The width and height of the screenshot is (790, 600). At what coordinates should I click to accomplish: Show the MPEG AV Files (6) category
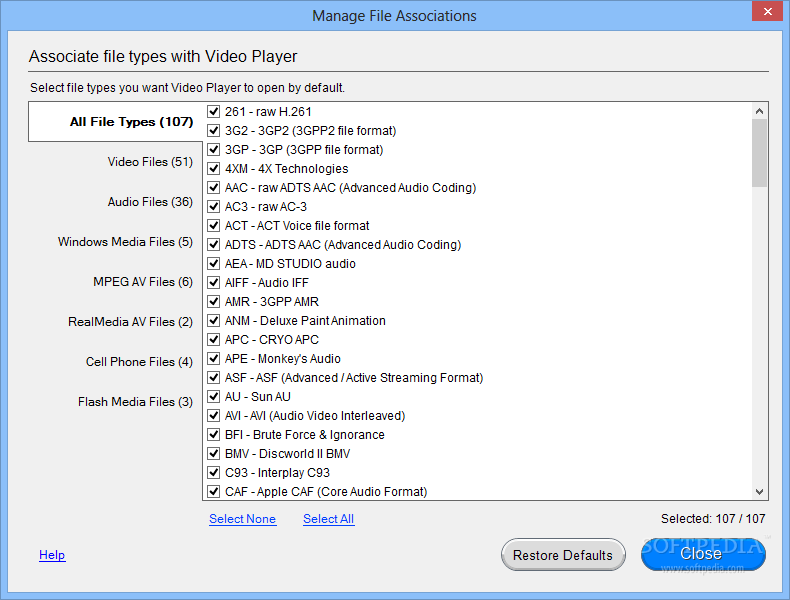tap(143, 282)
